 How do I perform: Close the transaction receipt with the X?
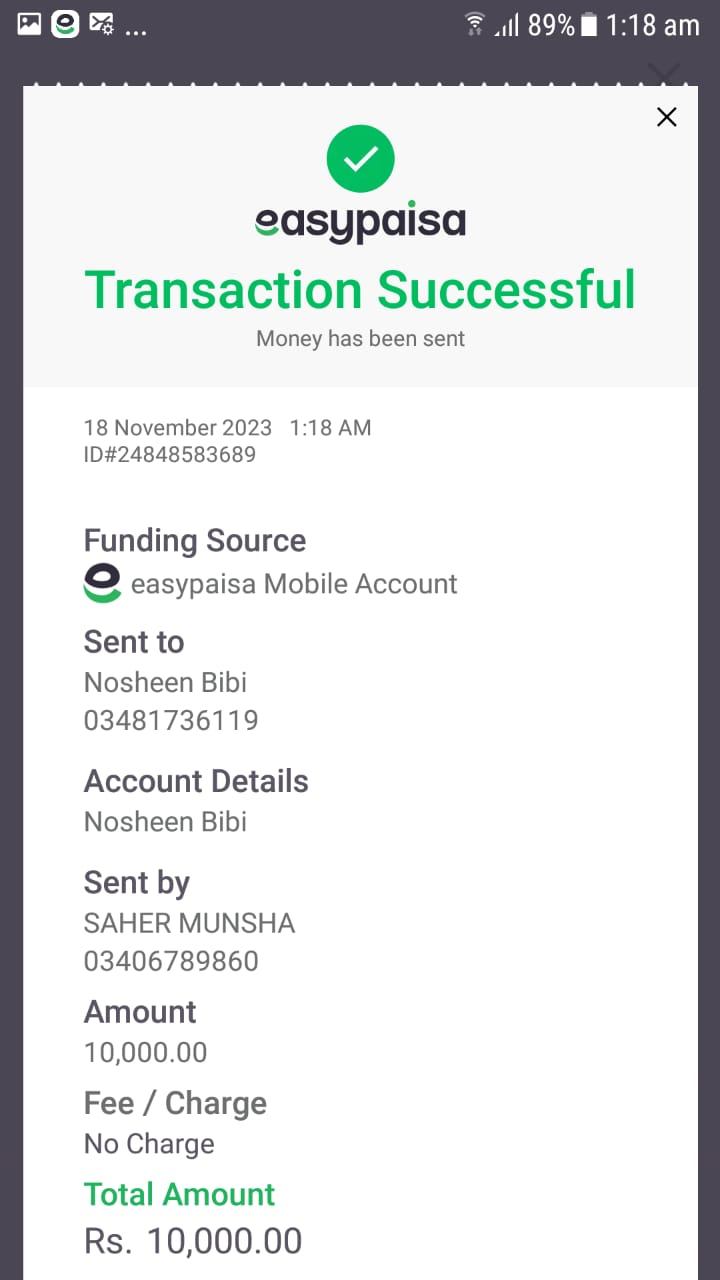[666, 117]
